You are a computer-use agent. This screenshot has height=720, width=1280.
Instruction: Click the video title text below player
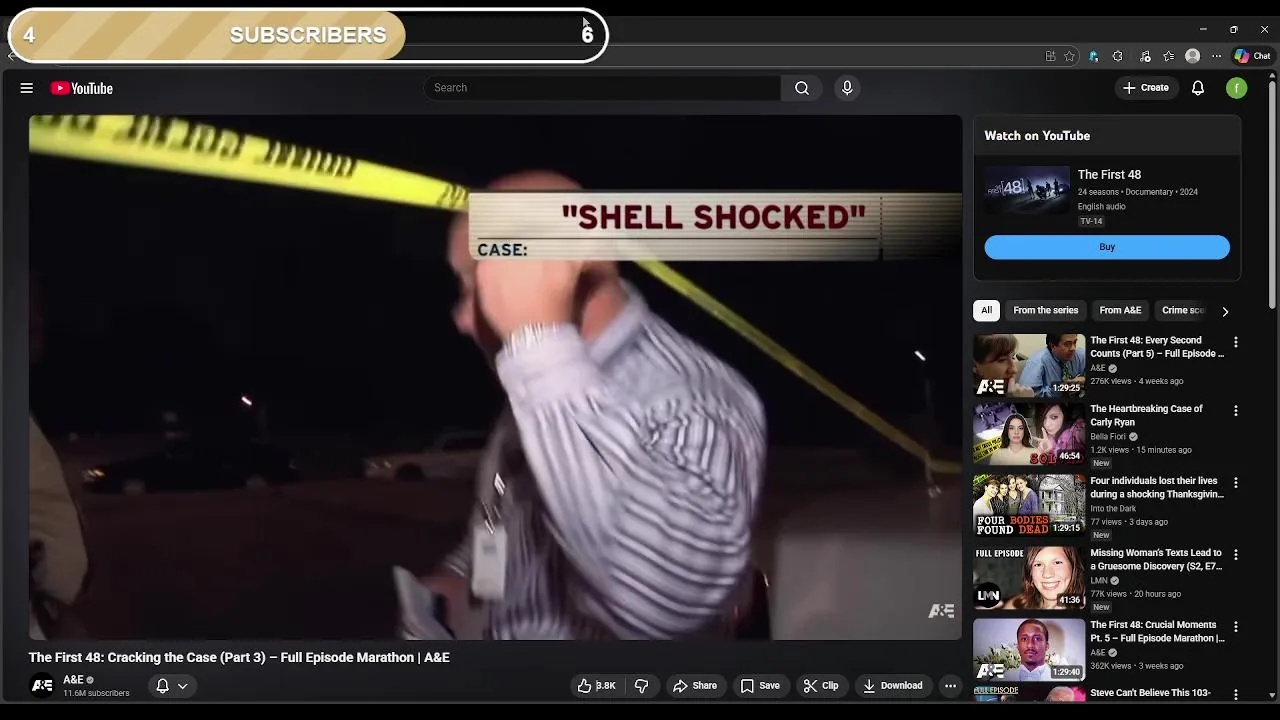[239, 657]
